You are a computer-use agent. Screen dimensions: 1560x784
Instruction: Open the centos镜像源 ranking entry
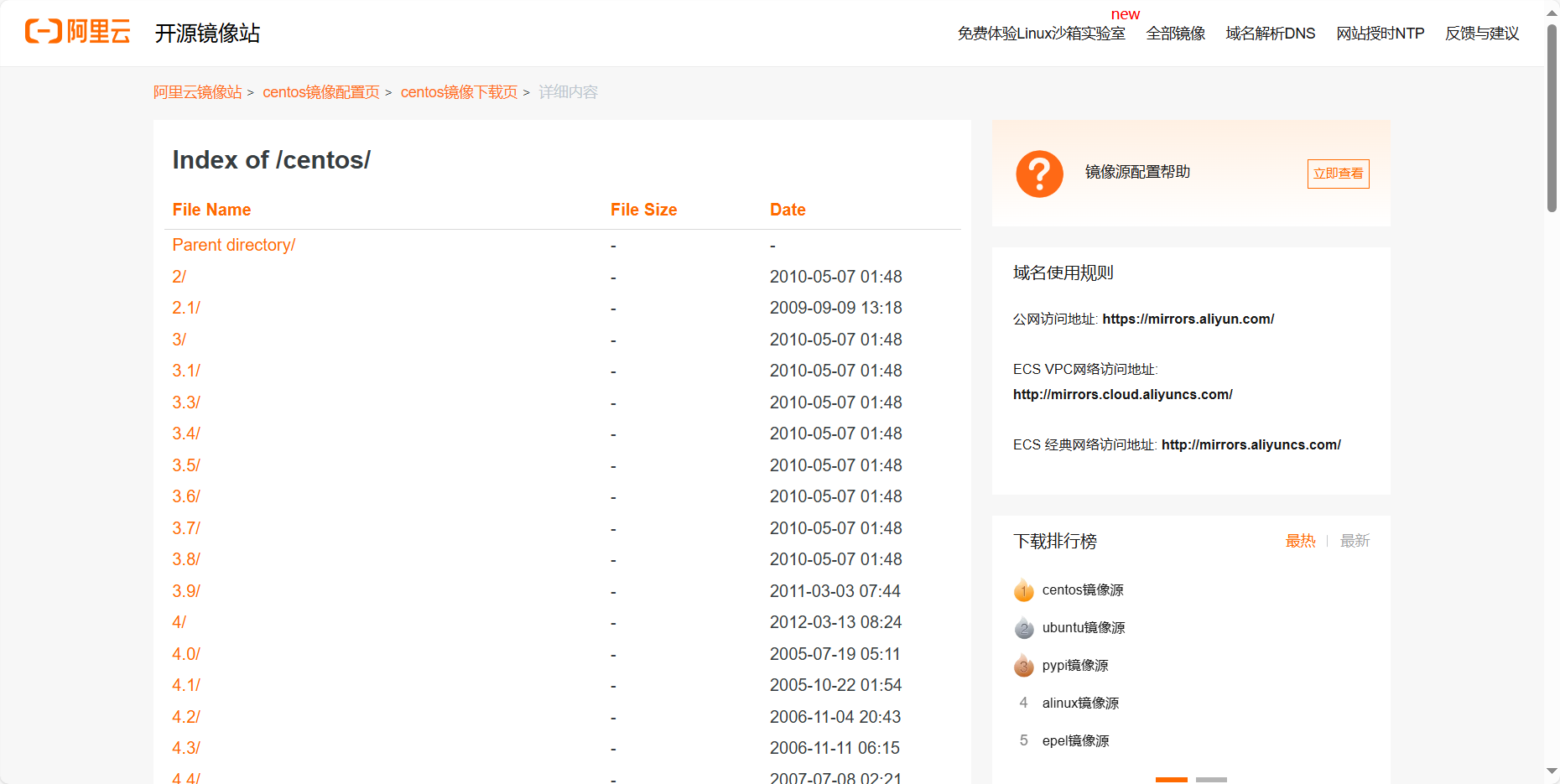click(1083, 590)
